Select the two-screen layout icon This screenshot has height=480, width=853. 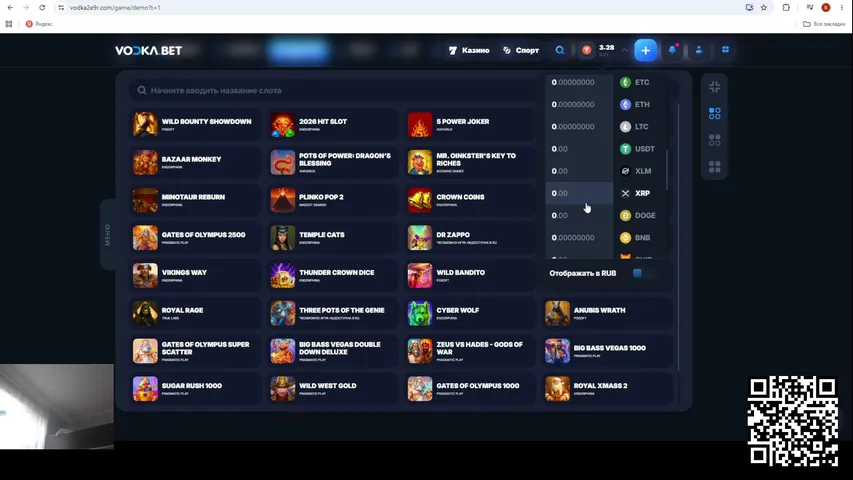point(714,140)
